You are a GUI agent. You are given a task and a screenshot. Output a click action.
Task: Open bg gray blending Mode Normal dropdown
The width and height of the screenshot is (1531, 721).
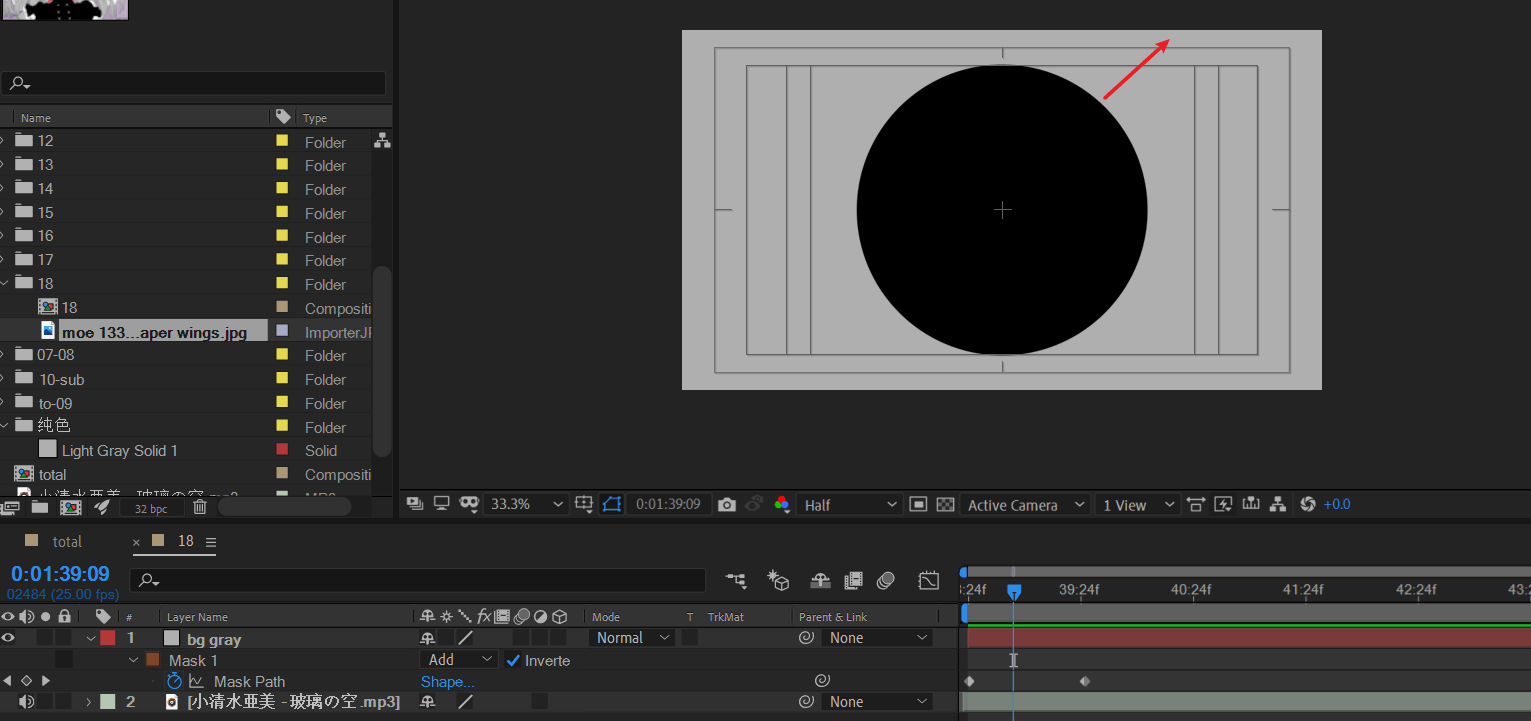pyautogui.click(x=633, y=638)
